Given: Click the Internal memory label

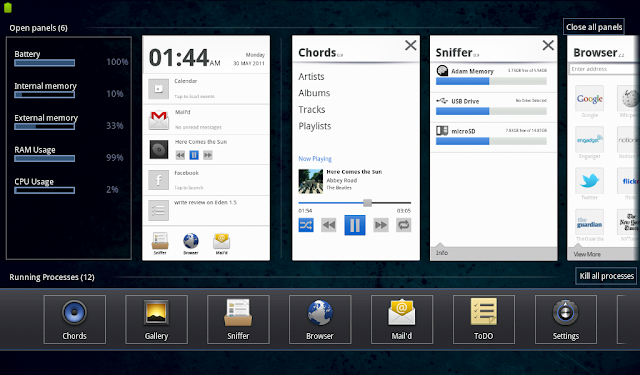Looking at the screenshot, I should [45, 86].
